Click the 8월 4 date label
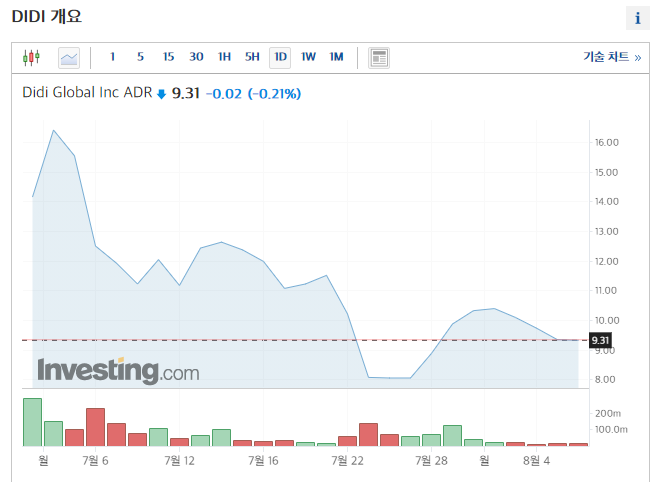This screenshot has height=482, width=651. [536, 460]
